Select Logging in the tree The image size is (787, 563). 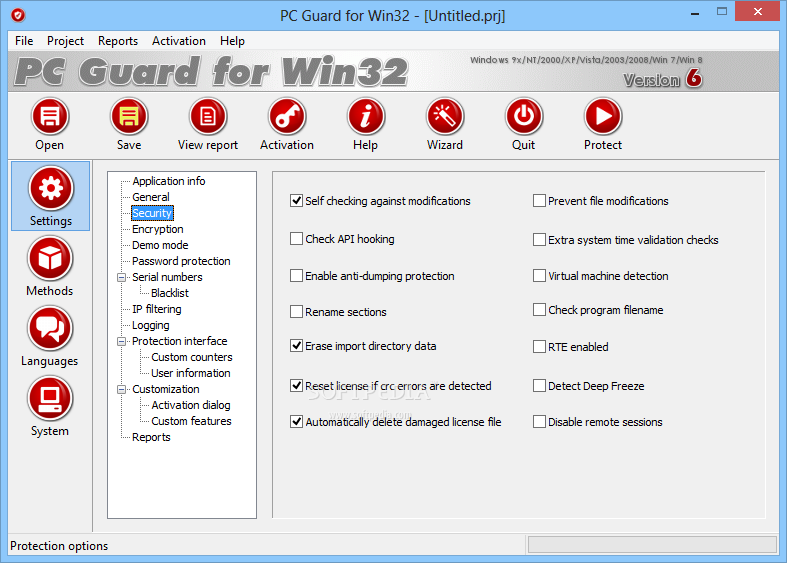pyautogui.click(x=151, y=325)
